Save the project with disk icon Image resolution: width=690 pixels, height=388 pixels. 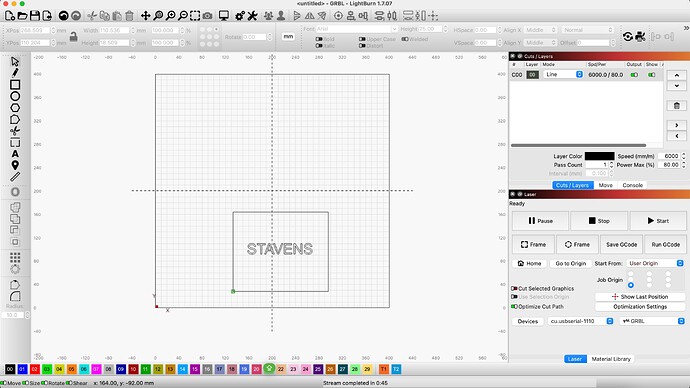tap(34, 16)
